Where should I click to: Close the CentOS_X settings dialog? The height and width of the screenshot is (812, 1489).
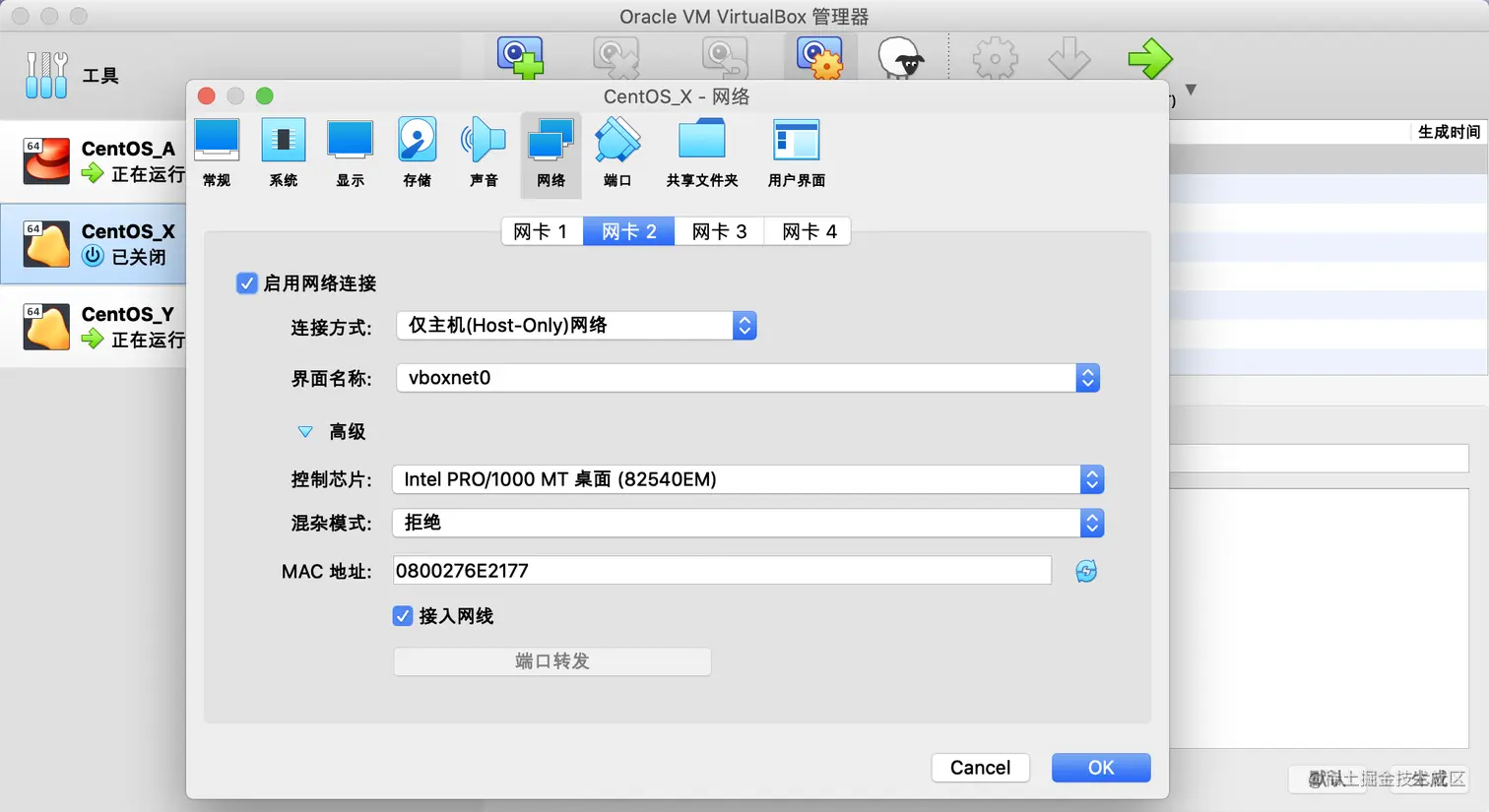(207, 95)
